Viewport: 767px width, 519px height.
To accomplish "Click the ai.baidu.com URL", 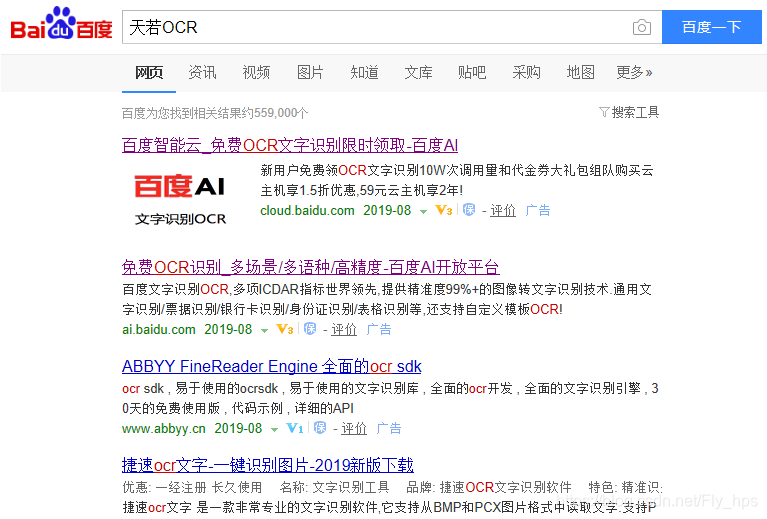I will coord(158,329).
